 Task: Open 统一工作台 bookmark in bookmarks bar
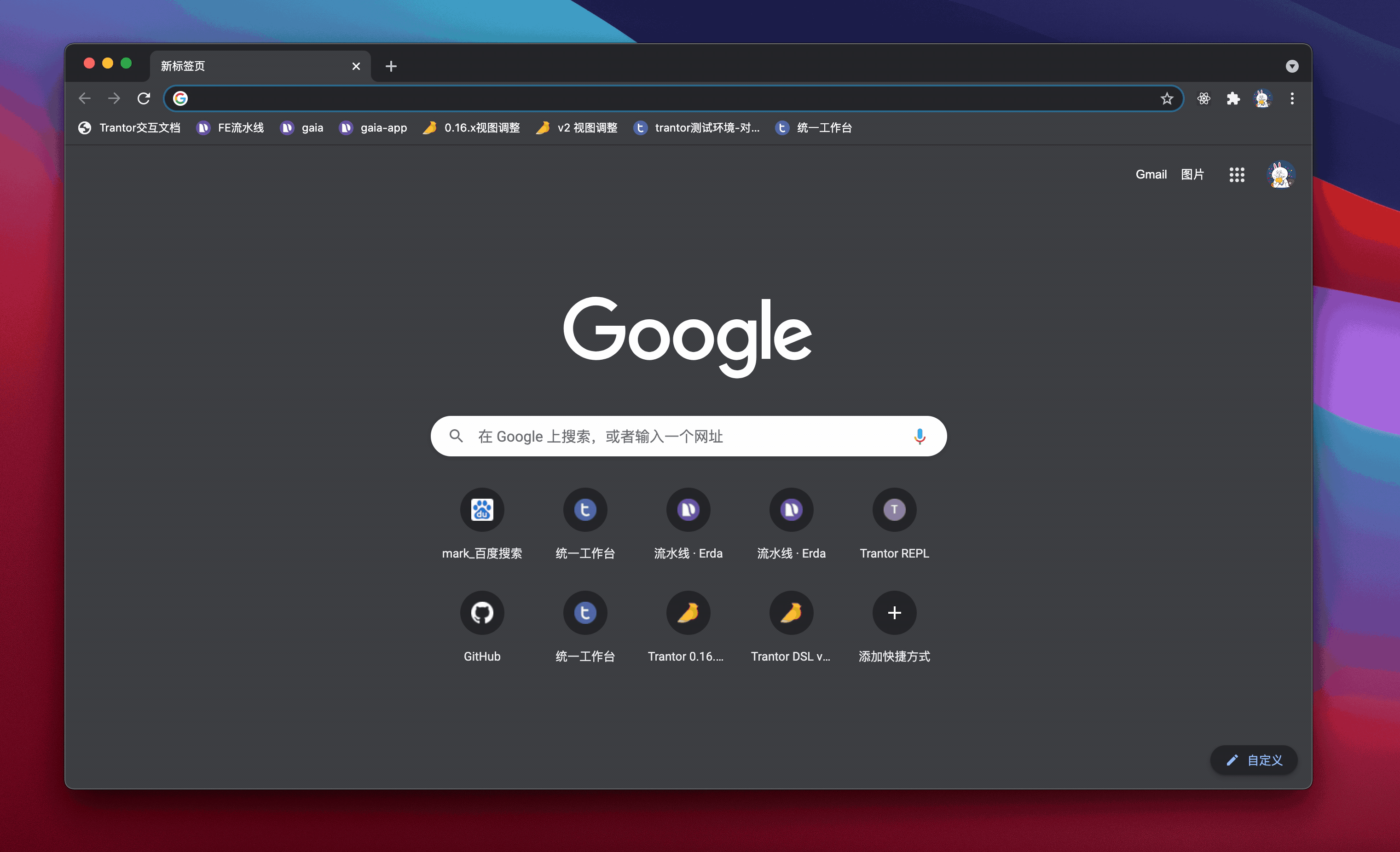click(814, 128)
